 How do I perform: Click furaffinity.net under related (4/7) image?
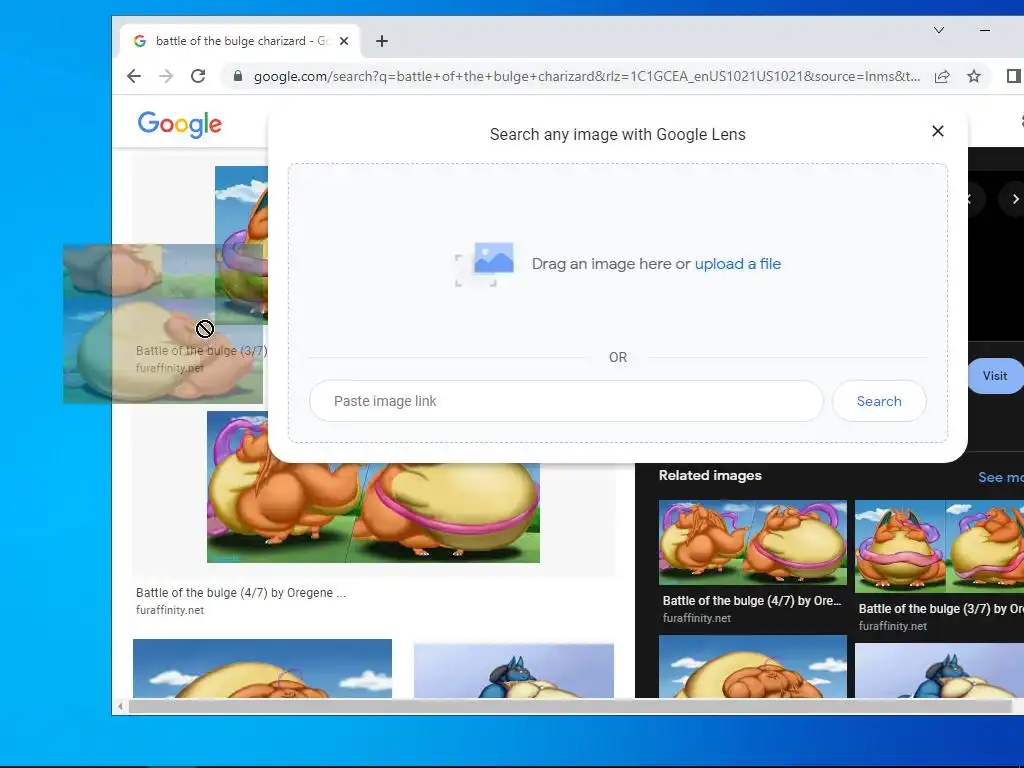click(697, 618)
